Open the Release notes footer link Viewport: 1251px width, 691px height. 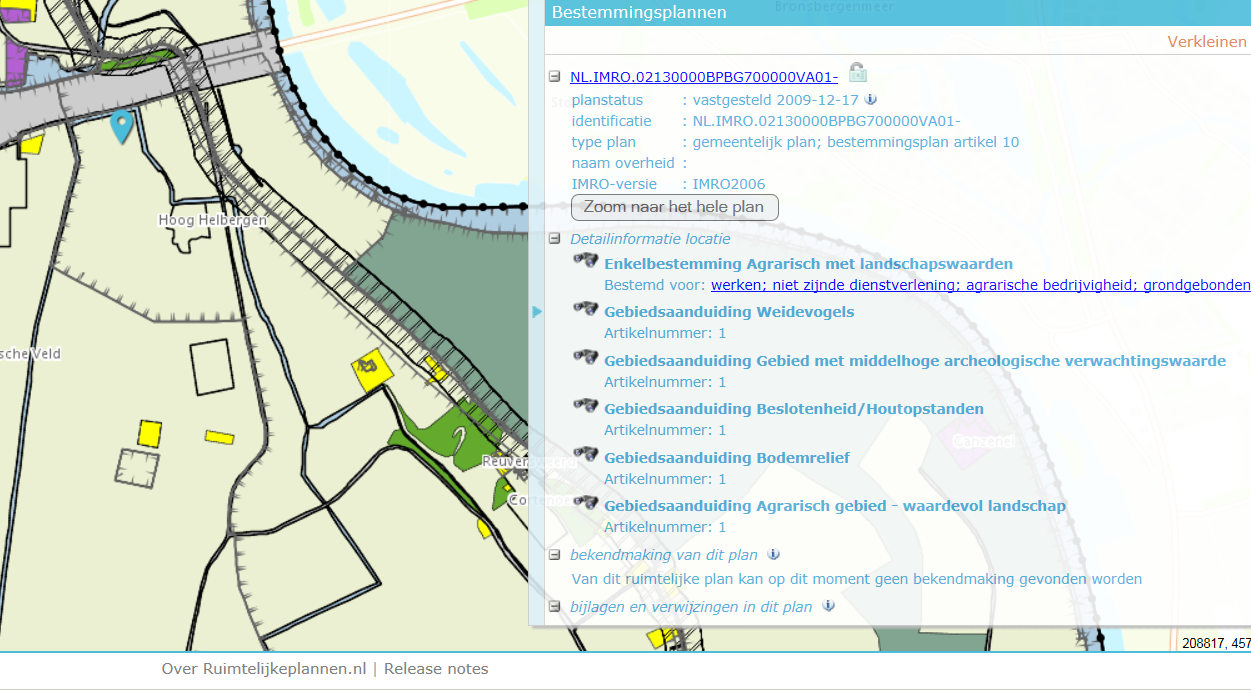coord(436,669)
